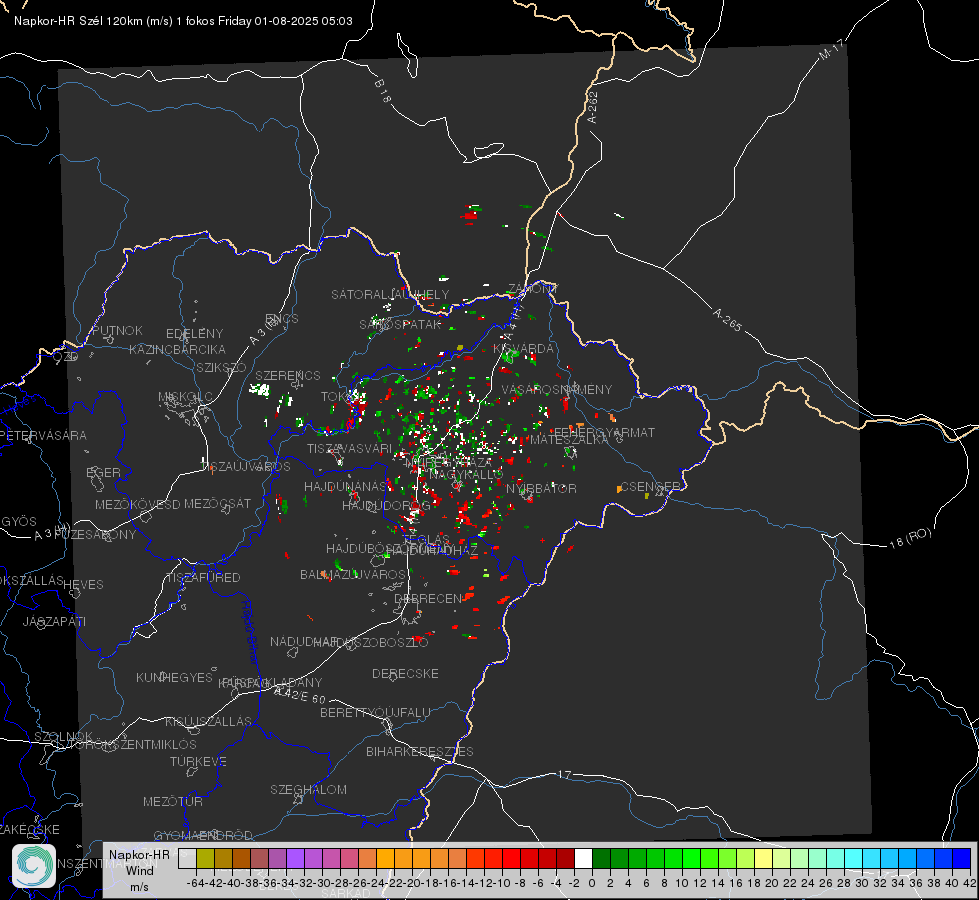Screen dimensions: 979x900
Task: Click the KISÚJSZÁLLÁS label
Action: click(x=209, y=721)
